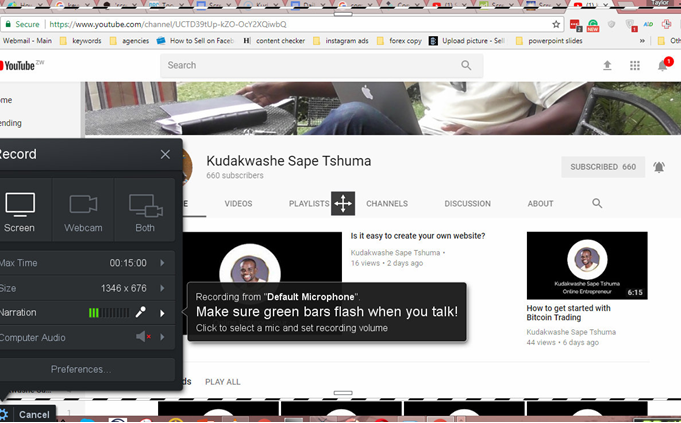Viewport: 681px width, 423px height.
Task: Toggle the muted Computer Audio speaker
Action: [x=143, y=337]
